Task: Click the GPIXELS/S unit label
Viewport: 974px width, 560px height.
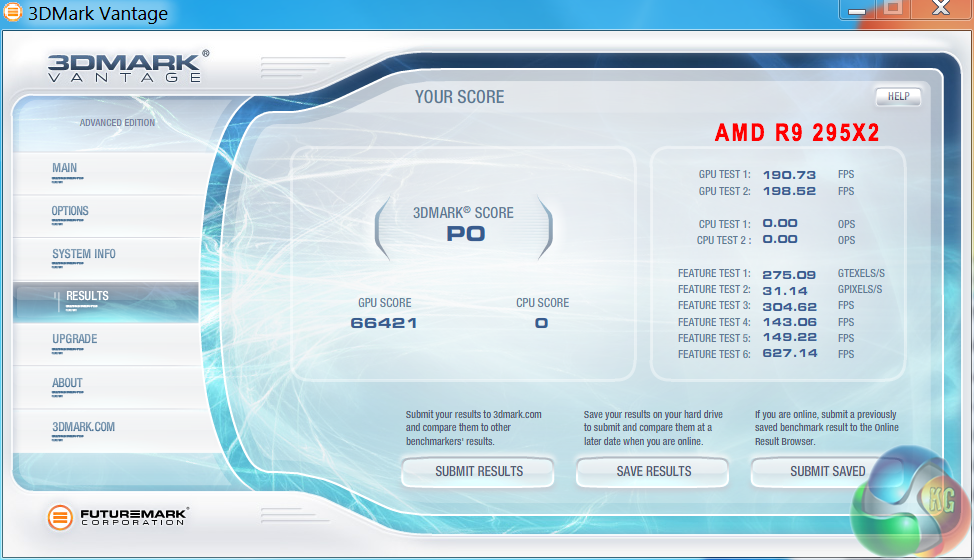Action: [860, 289]
